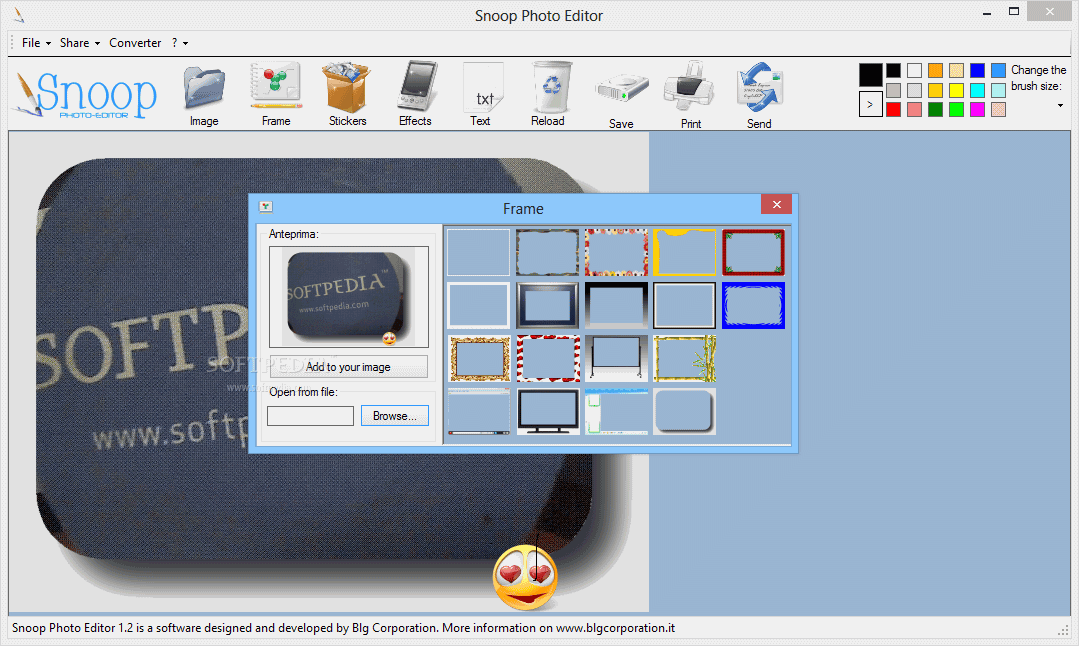Pick the cyan color swatch
The height and width of the screenshot is (646, 1079).
tap(977, 90)
